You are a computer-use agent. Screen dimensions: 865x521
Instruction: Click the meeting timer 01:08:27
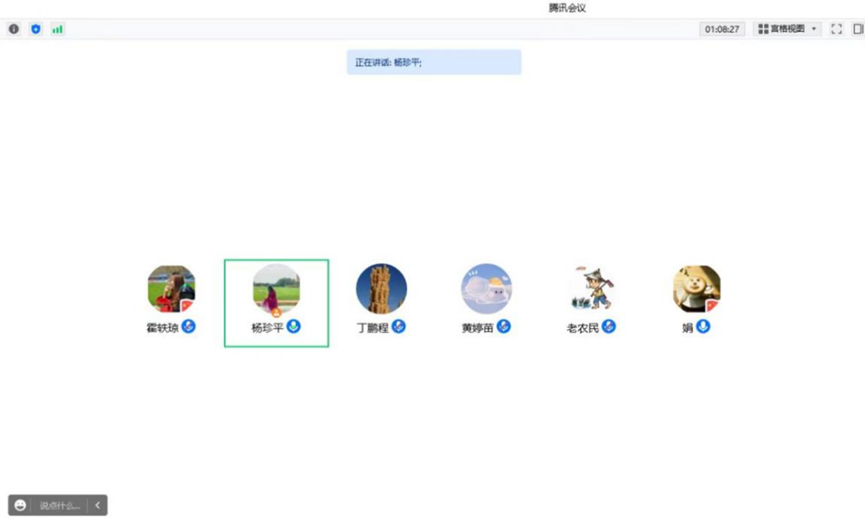point(722,29)
